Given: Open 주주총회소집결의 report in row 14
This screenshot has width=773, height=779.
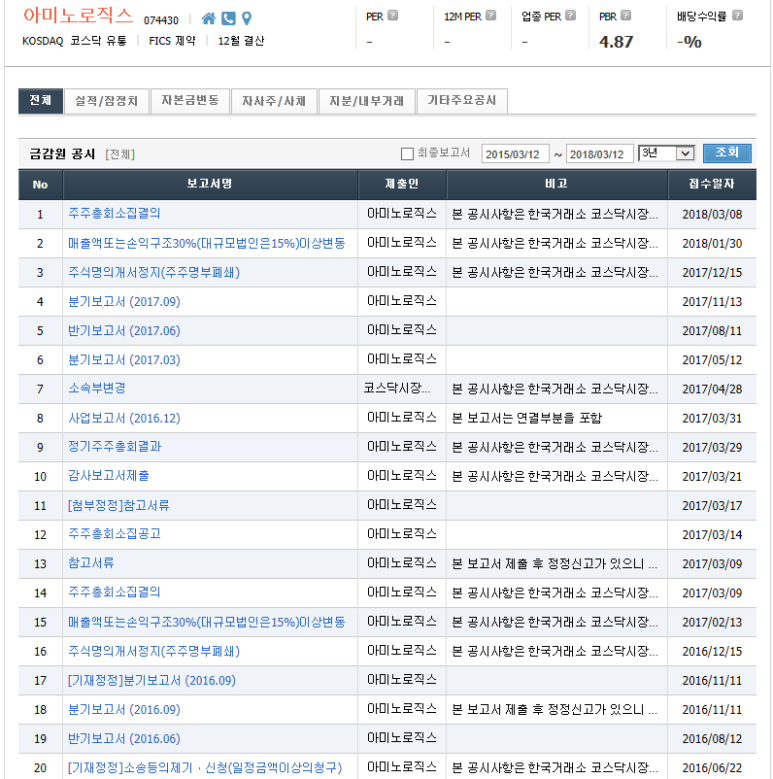Looking at the screenshot, I should 114,592.
